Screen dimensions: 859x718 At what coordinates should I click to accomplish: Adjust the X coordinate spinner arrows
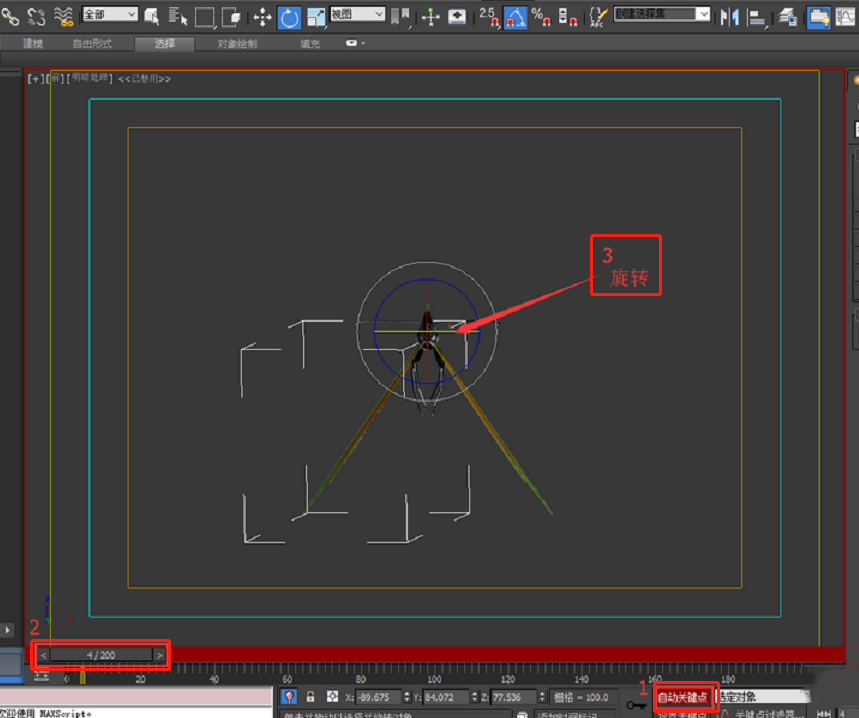[x=407, y=697]
